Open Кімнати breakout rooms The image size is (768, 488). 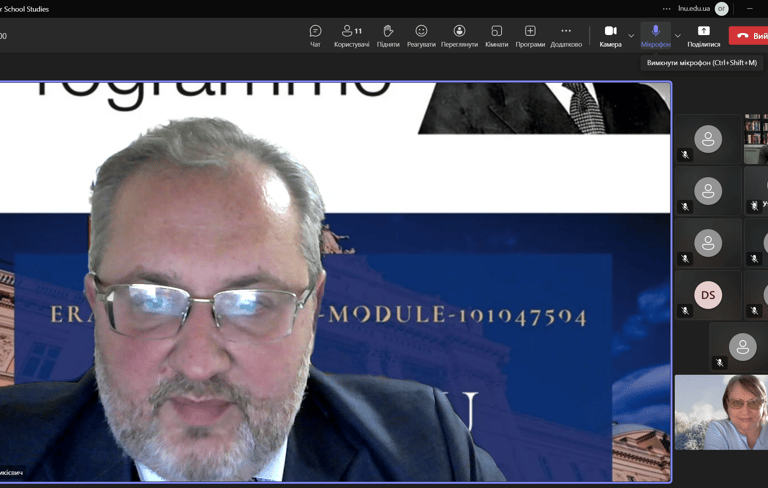496,36
